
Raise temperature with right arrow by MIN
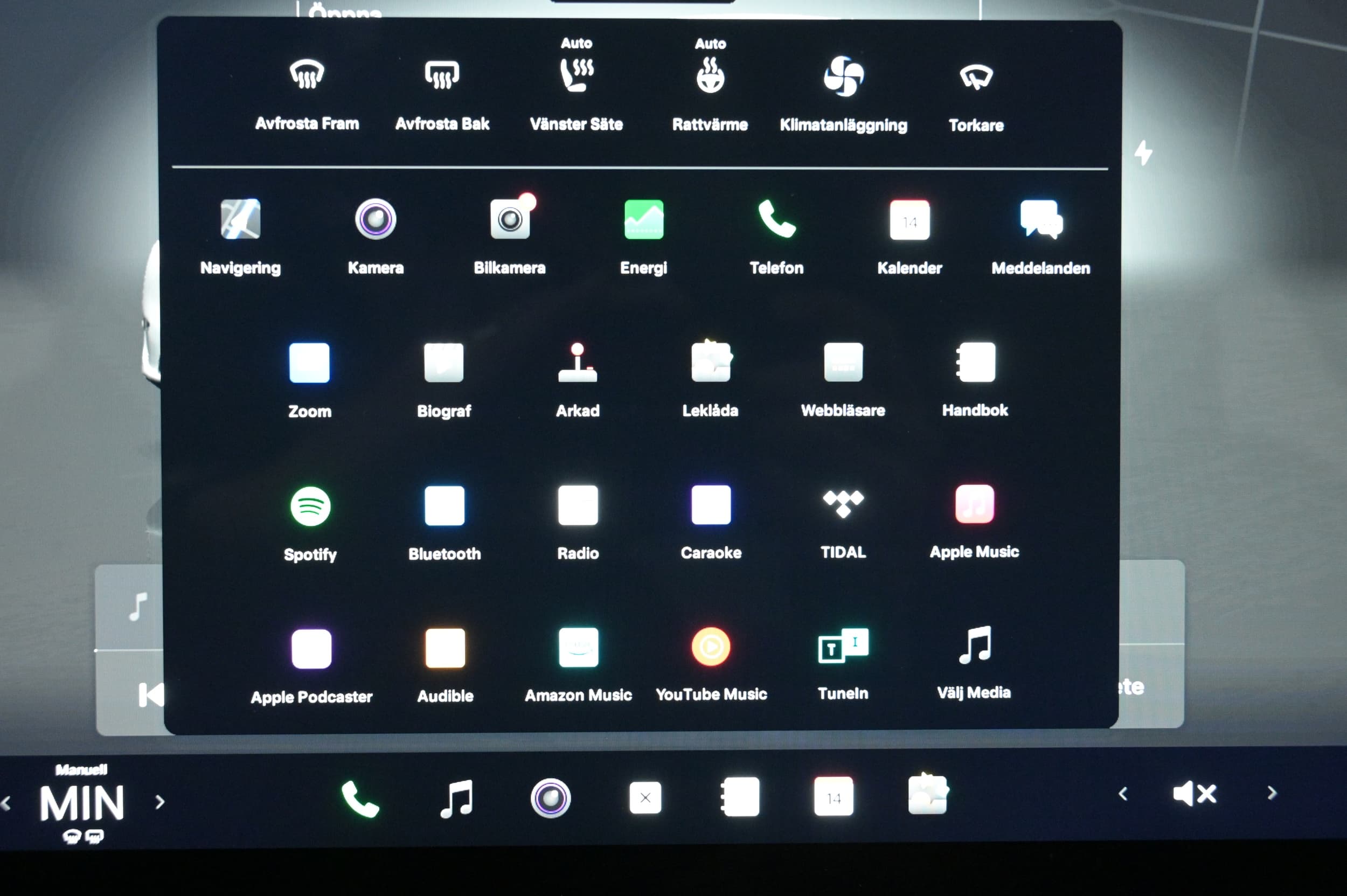pos(160,802)
